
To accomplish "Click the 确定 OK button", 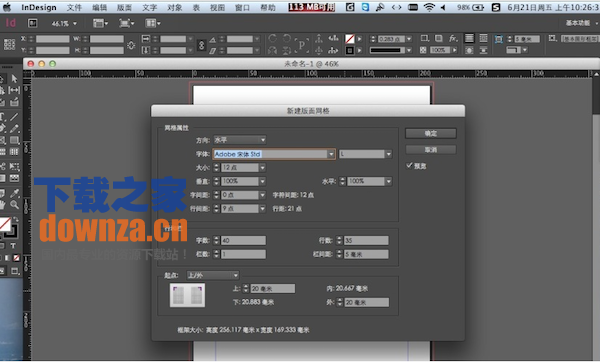I will coord(431,133).
